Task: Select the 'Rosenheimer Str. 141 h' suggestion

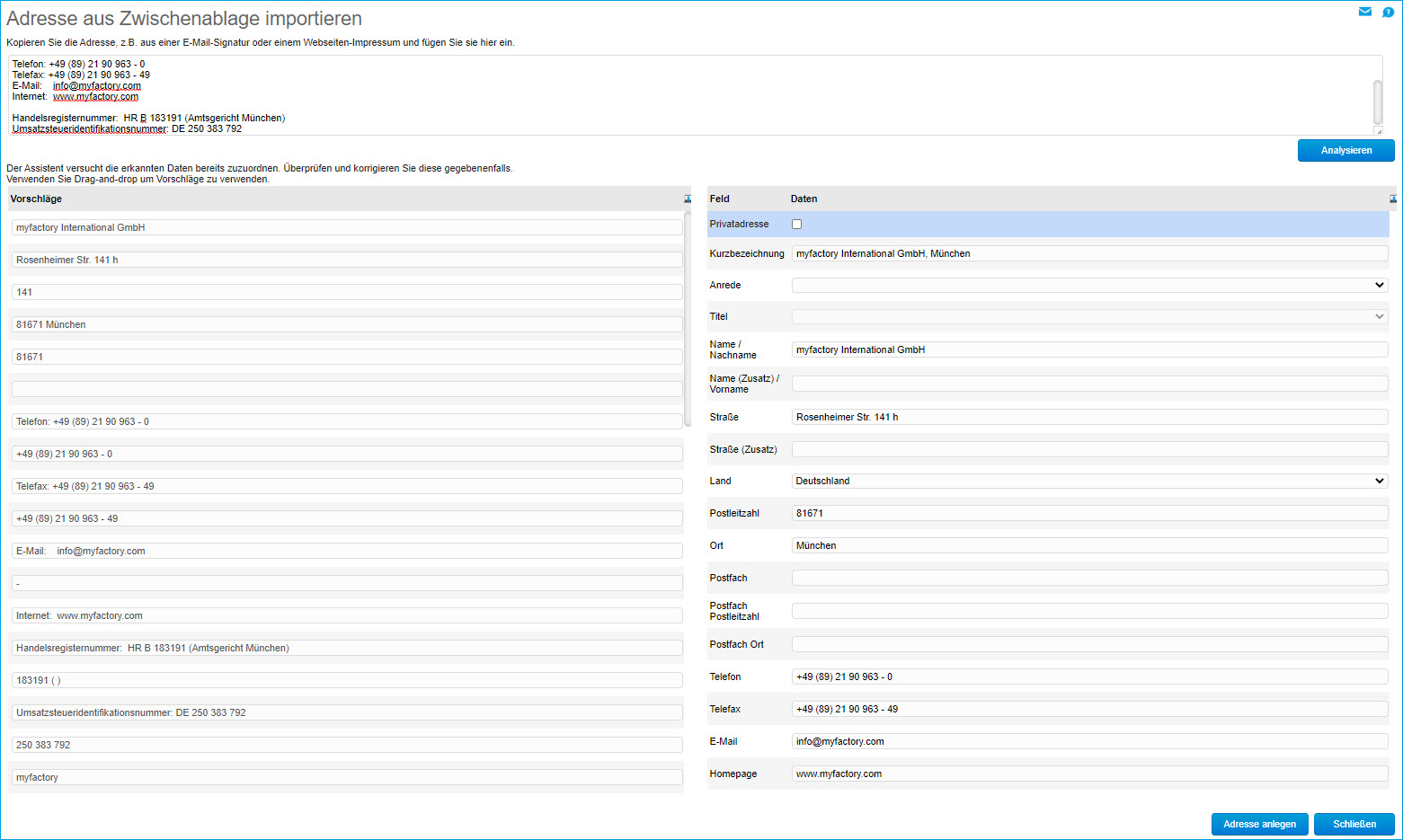Action: pyautogui.click(x=347, y=260)
